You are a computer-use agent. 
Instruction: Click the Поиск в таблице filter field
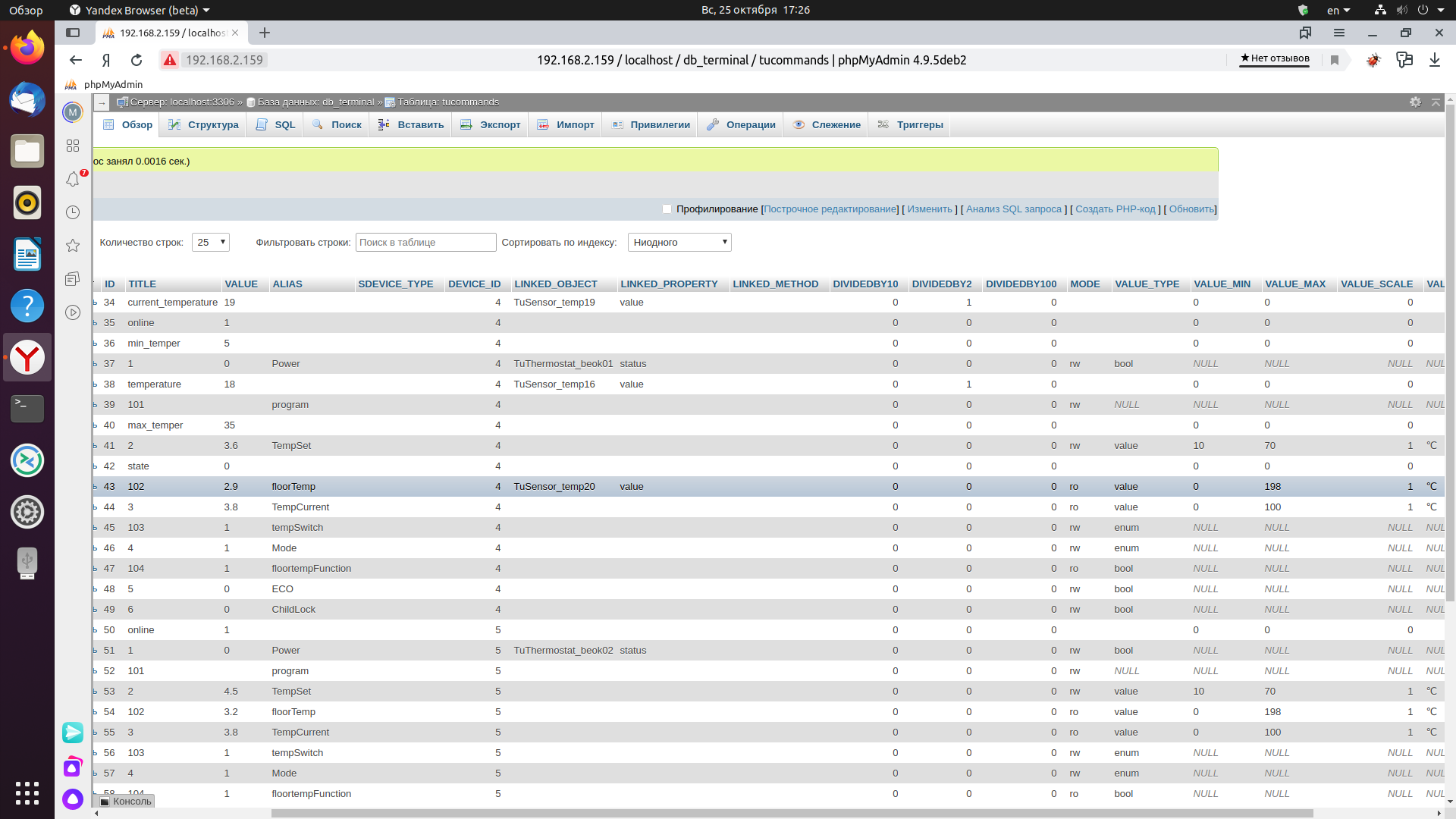[425, 243]
